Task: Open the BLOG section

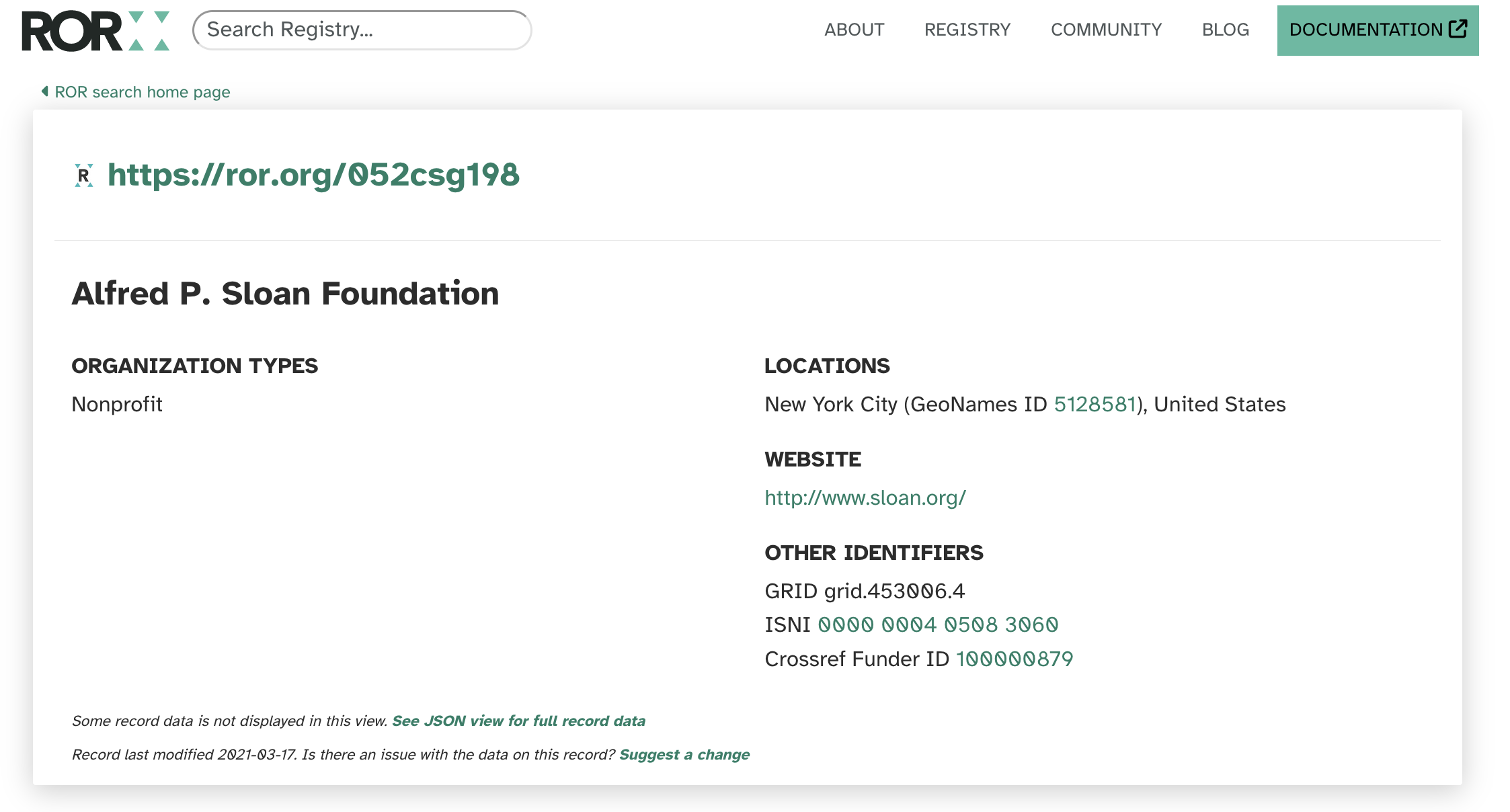Action: pos(1225,30)
